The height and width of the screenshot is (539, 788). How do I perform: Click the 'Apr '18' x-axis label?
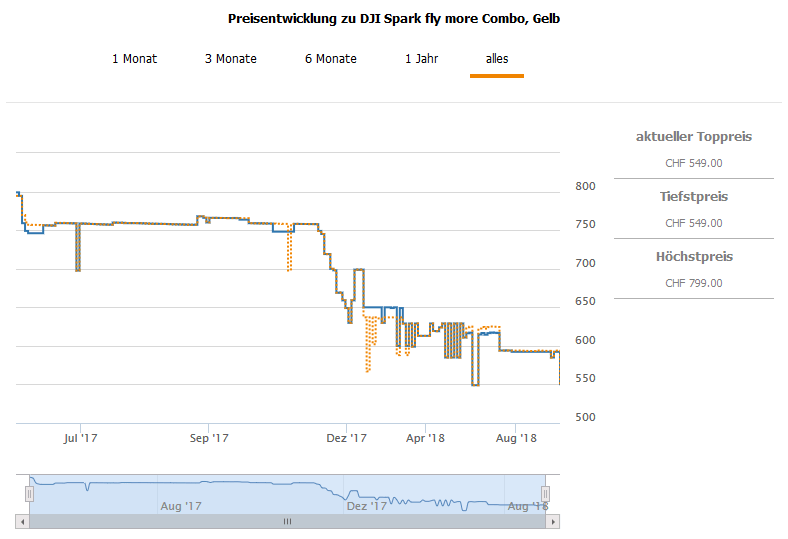tap(426, 438)
